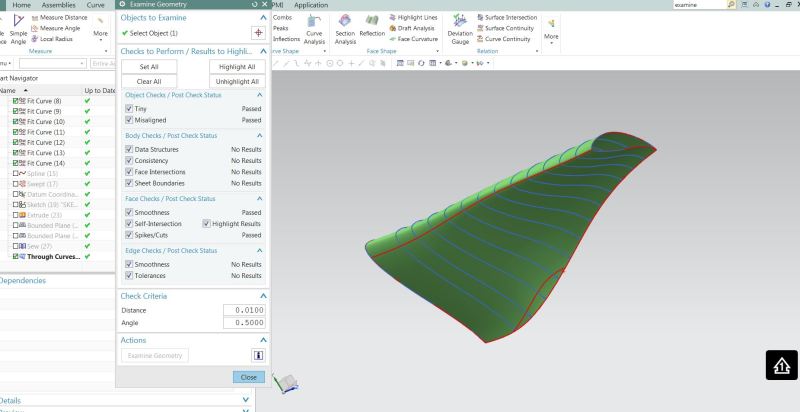Screen dimensions: 800x412
Task: Uncheck the Data Structures body check
Action: (129, 149)
